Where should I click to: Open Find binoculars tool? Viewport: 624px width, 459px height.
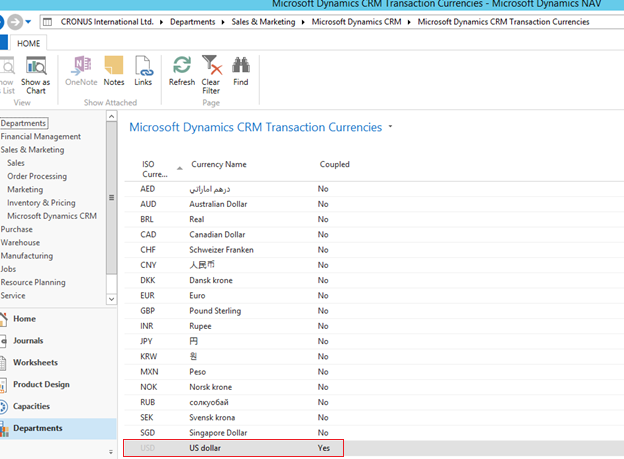click(x=241, y=71)
